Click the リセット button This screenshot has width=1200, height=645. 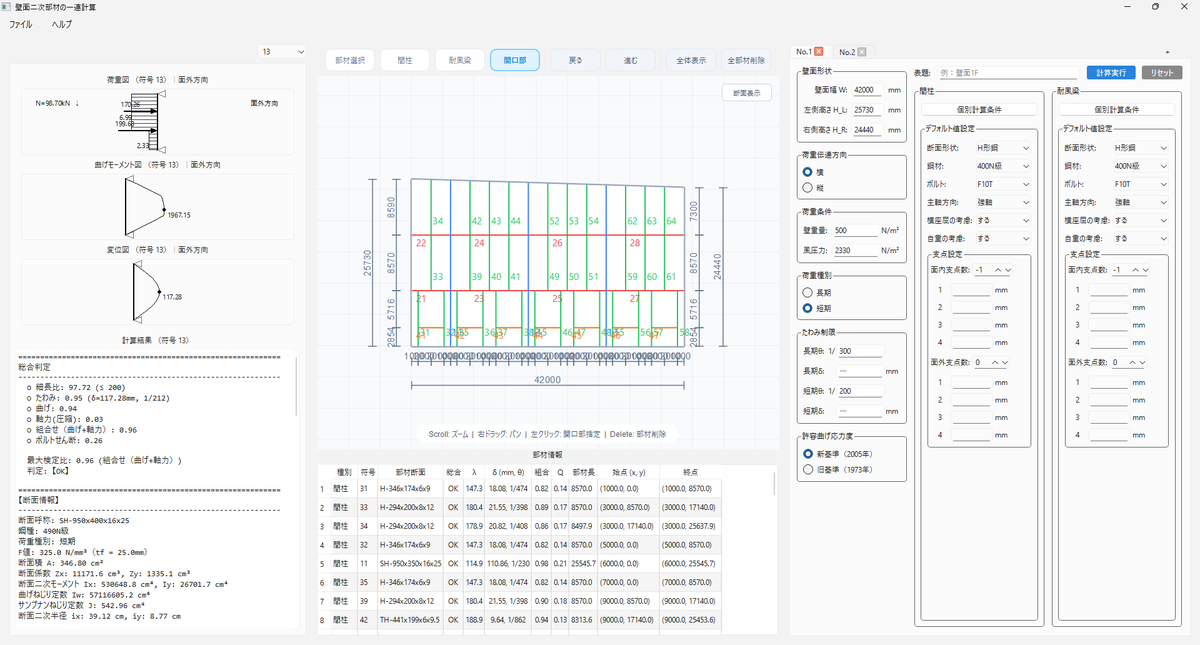tap(1161, 73)
